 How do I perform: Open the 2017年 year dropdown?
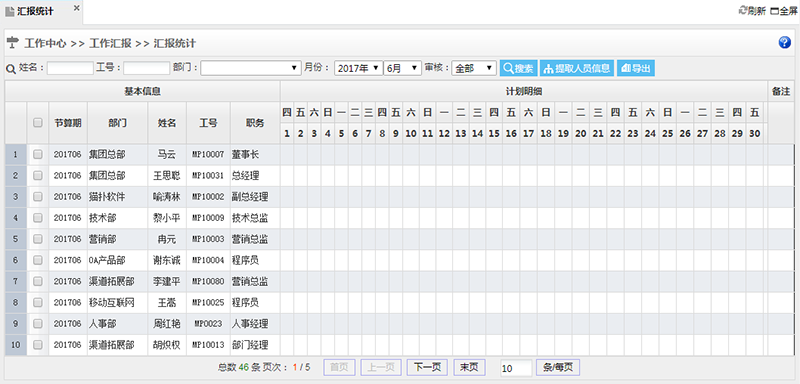[359, 68]
